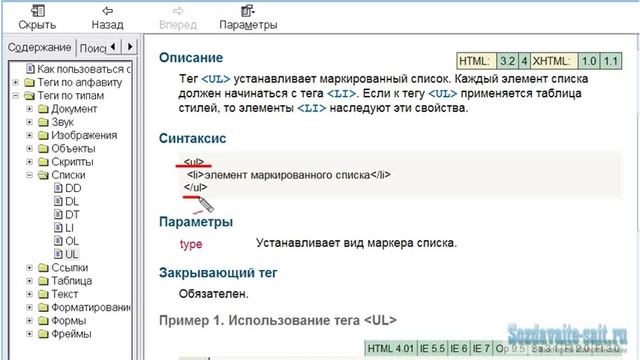Expand the Документ tree node
The width and height of the screenshot is (640, 360).
tap(29, 109)
